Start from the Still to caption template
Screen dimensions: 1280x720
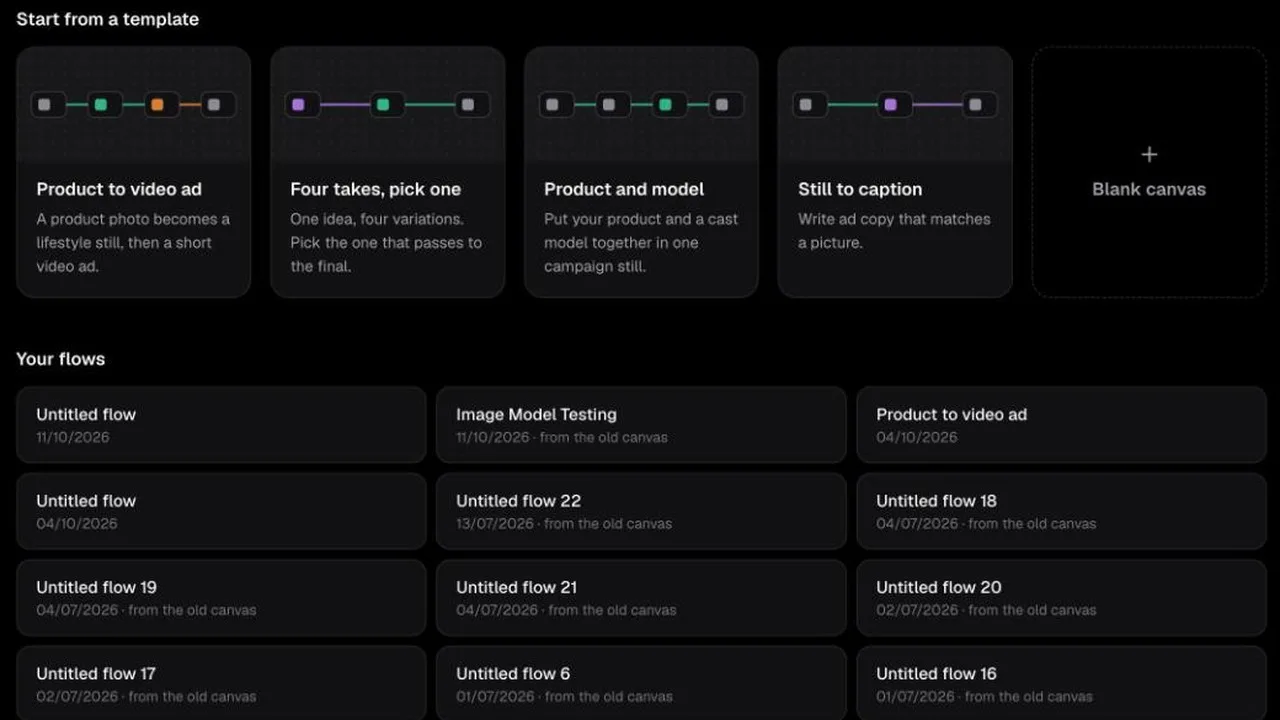(895, 172)
